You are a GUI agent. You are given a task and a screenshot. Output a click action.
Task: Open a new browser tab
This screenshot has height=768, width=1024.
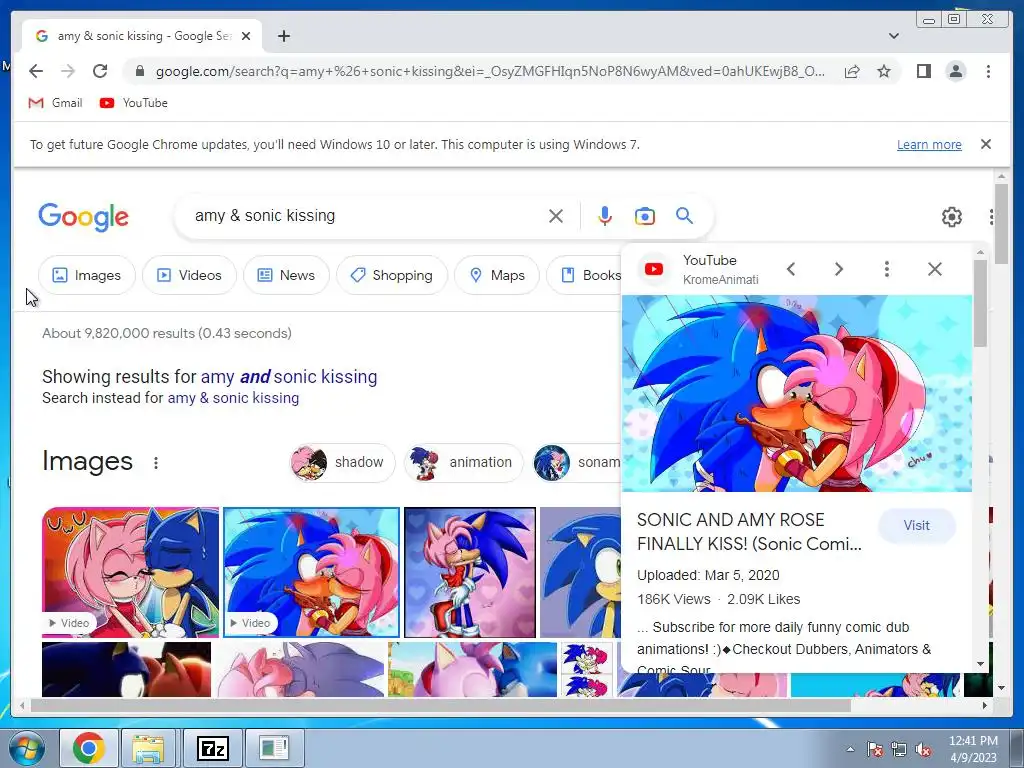click(283, 36)
